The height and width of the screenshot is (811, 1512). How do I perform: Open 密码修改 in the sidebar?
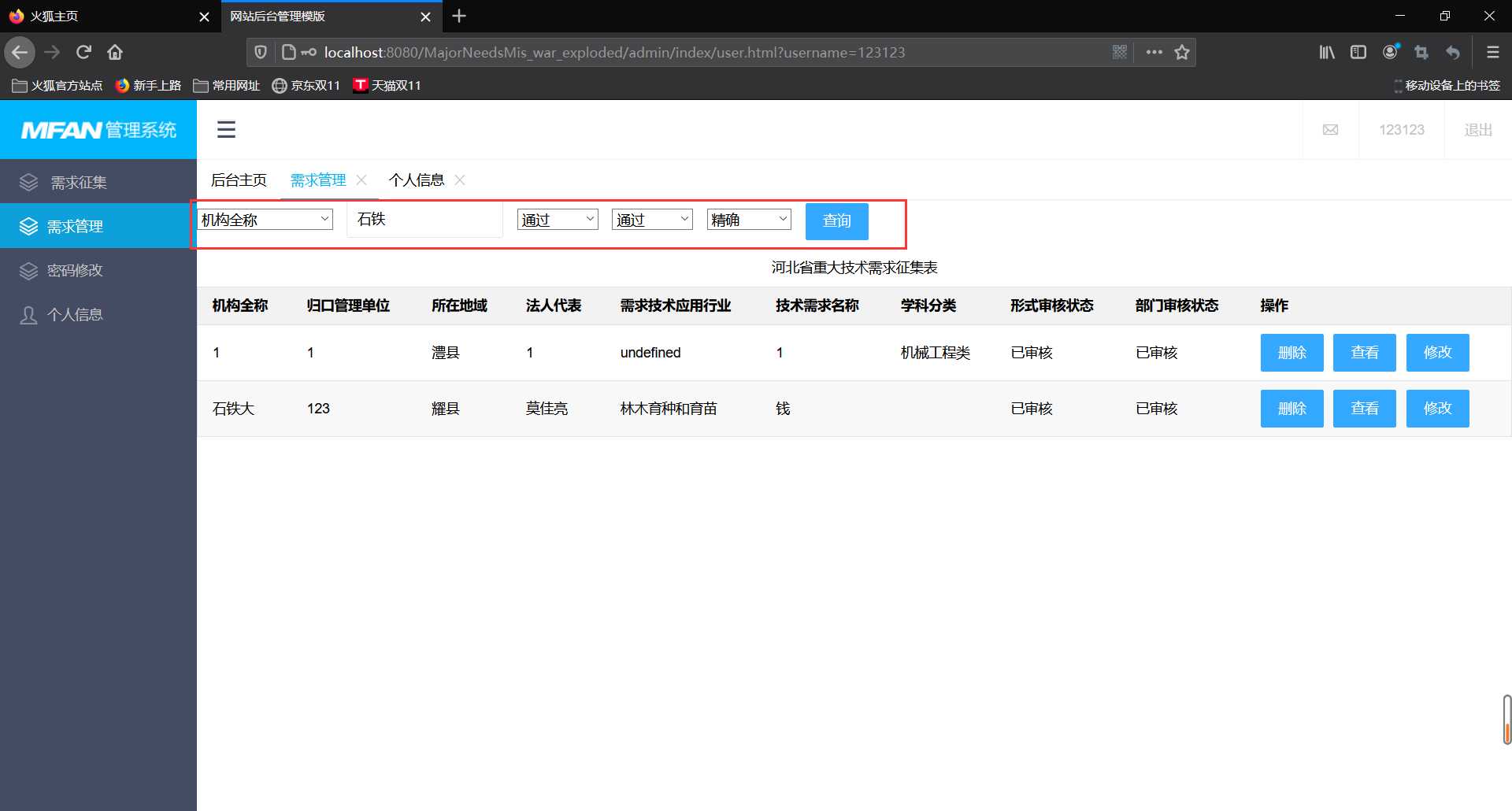(98, 270)
